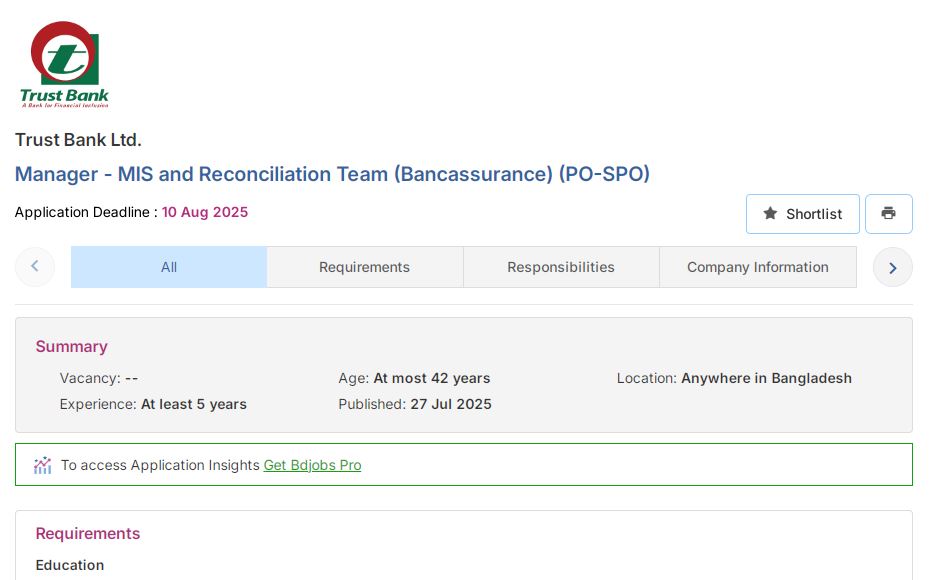The image size is (931, 580).
Task: Open the Get Bdjobs Pro link
Action: (312, 465)
